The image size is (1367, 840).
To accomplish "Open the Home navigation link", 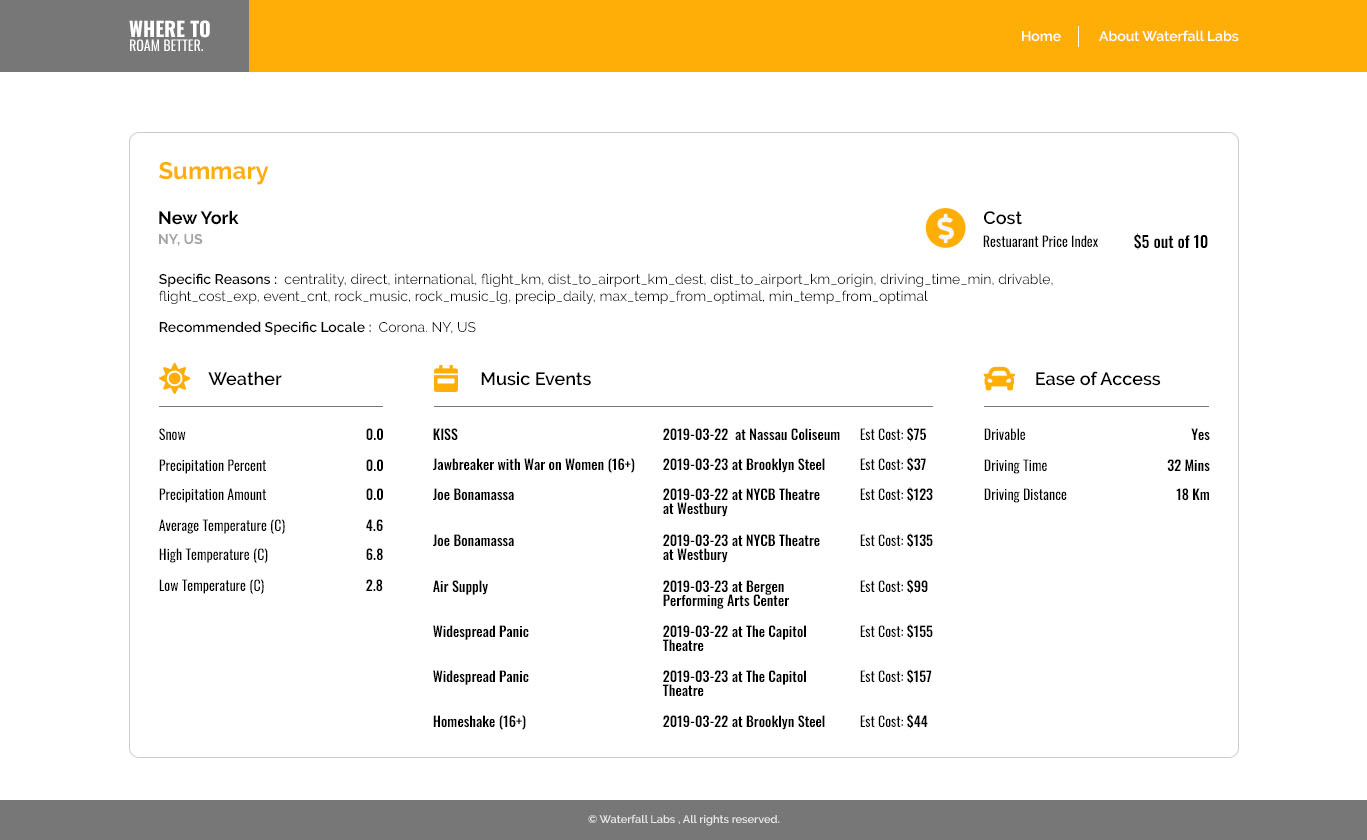I will [1040, 36].
